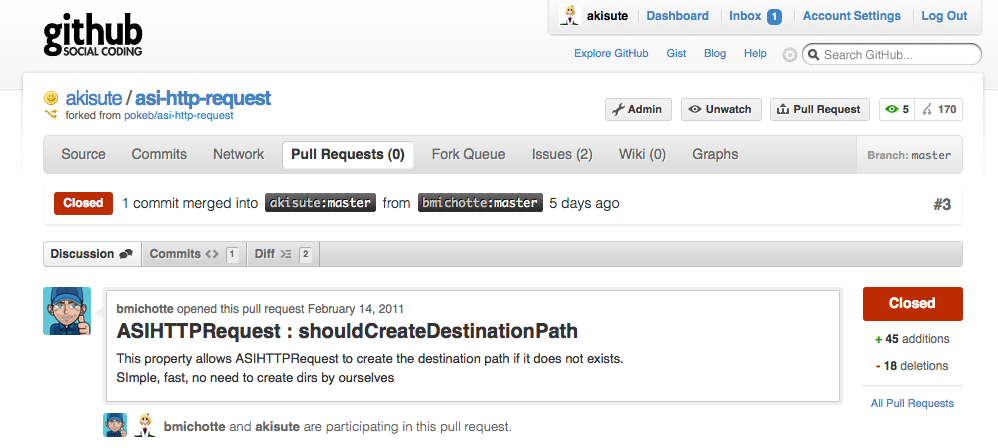
Task: Click the inbox unread count badge
Action: (774, 16)
